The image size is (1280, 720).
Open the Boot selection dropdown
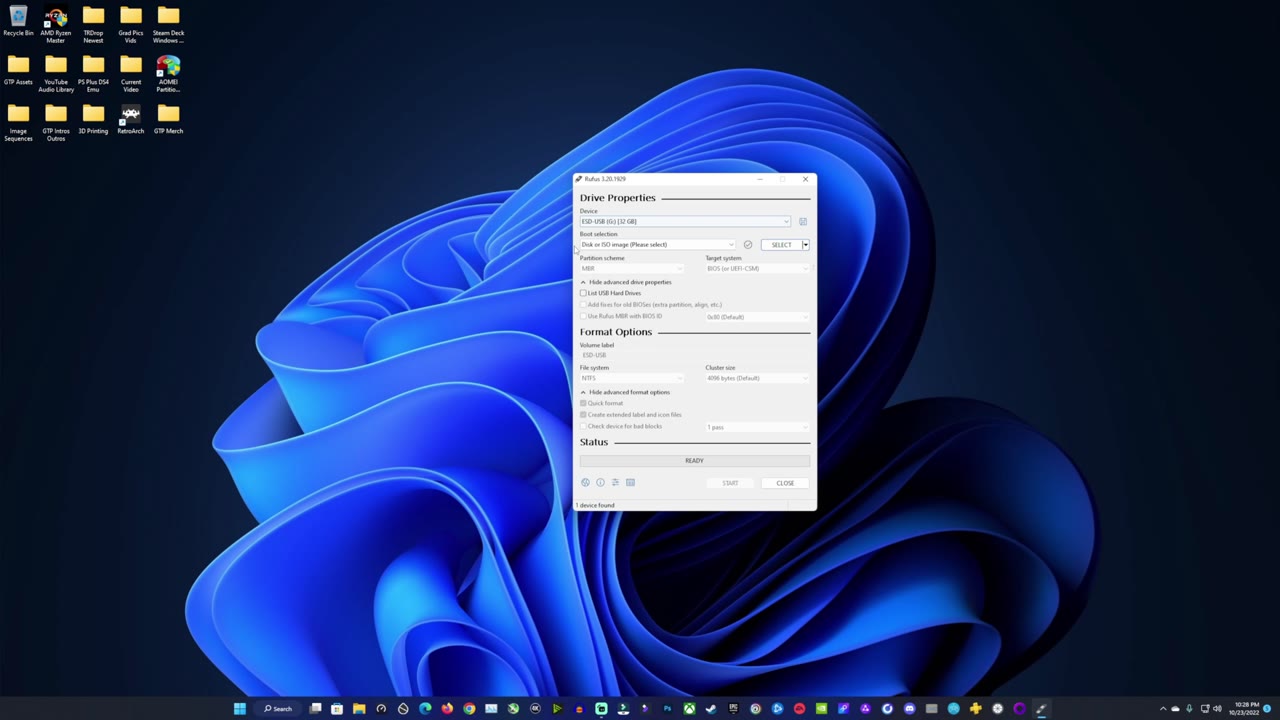pyautogui.click(x=658, y=245)
